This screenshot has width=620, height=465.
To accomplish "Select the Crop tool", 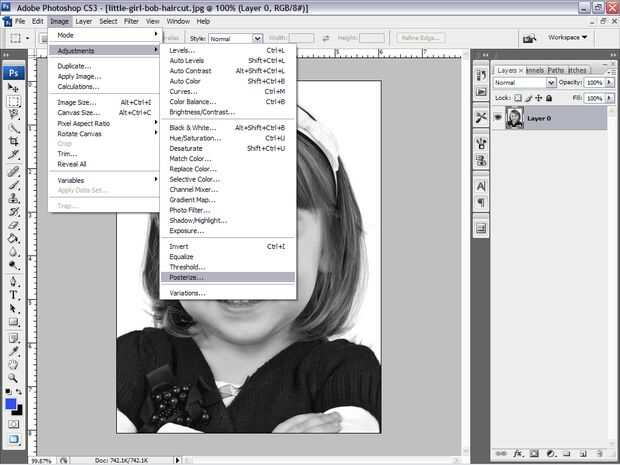I will (13, 141).
